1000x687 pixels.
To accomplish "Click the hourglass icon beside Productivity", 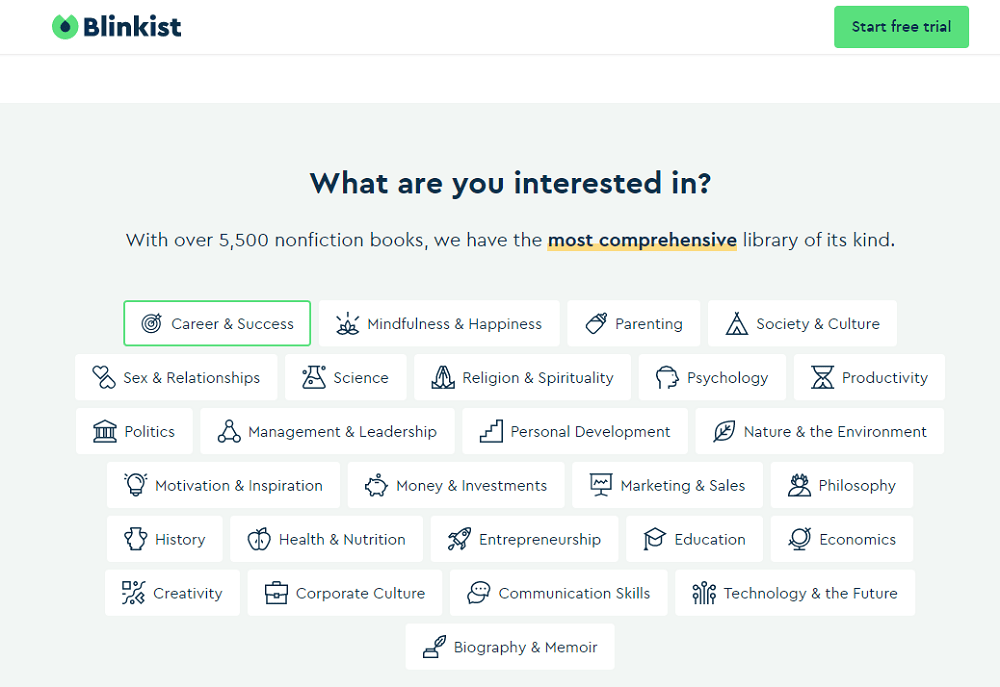I will pos(822,378).
